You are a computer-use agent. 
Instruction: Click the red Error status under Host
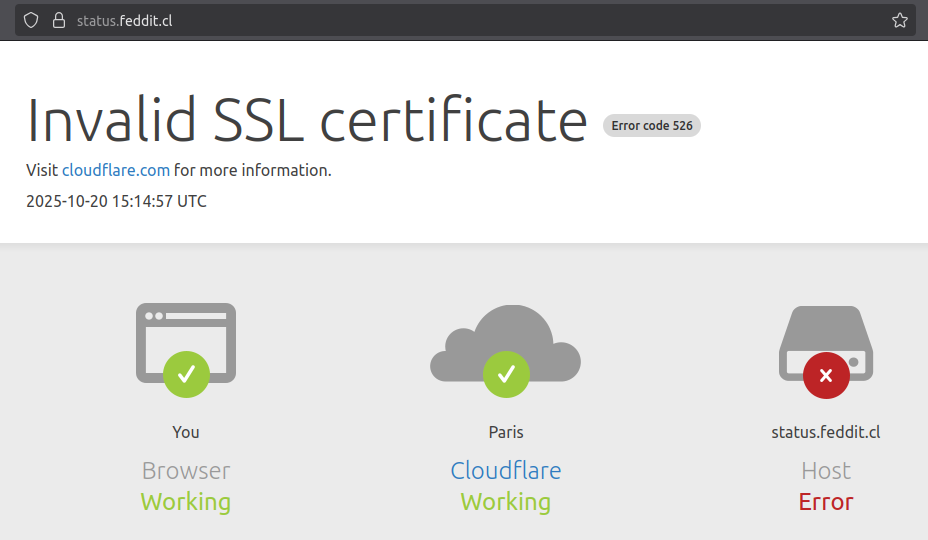[826, 502]
